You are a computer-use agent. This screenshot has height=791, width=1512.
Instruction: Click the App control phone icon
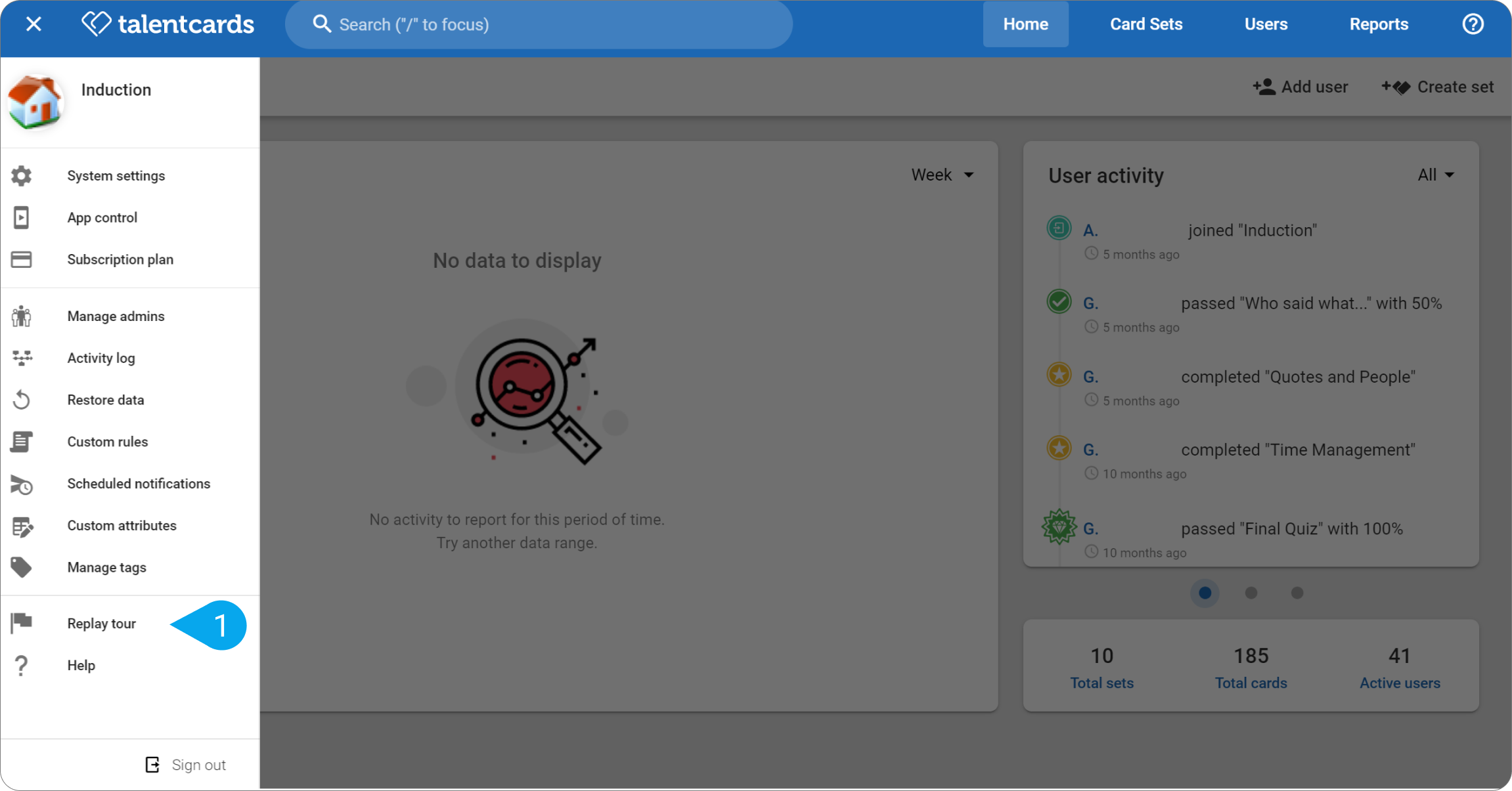coord(21,217)
